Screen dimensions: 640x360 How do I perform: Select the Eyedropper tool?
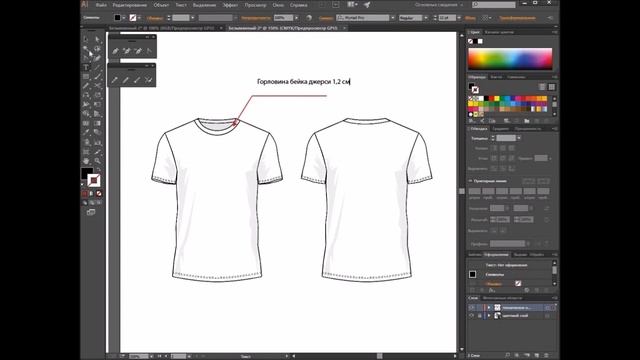[86, 132]
